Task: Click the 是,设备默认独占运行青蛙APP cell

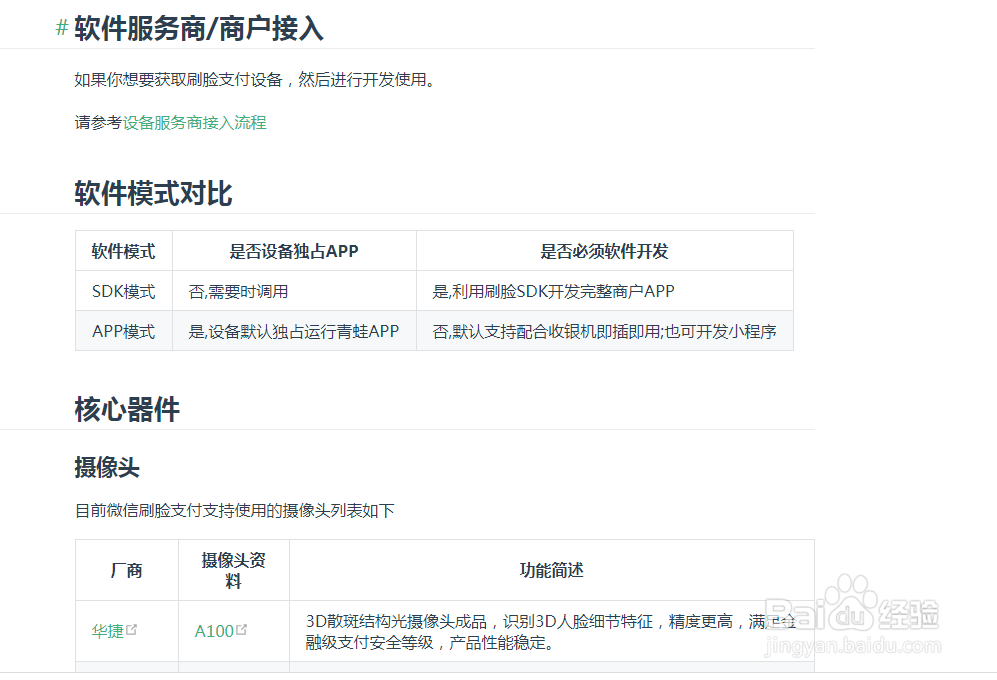Action: tap(294, 331)
